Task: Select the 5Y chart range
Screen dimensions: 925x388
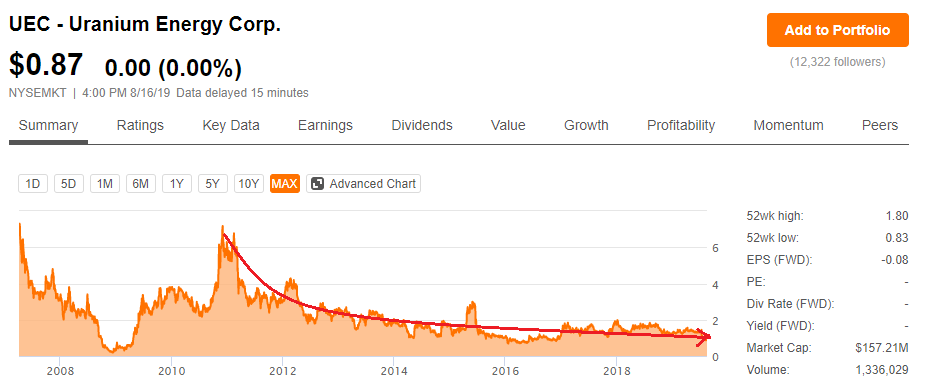Action: [x=212, y=183]
